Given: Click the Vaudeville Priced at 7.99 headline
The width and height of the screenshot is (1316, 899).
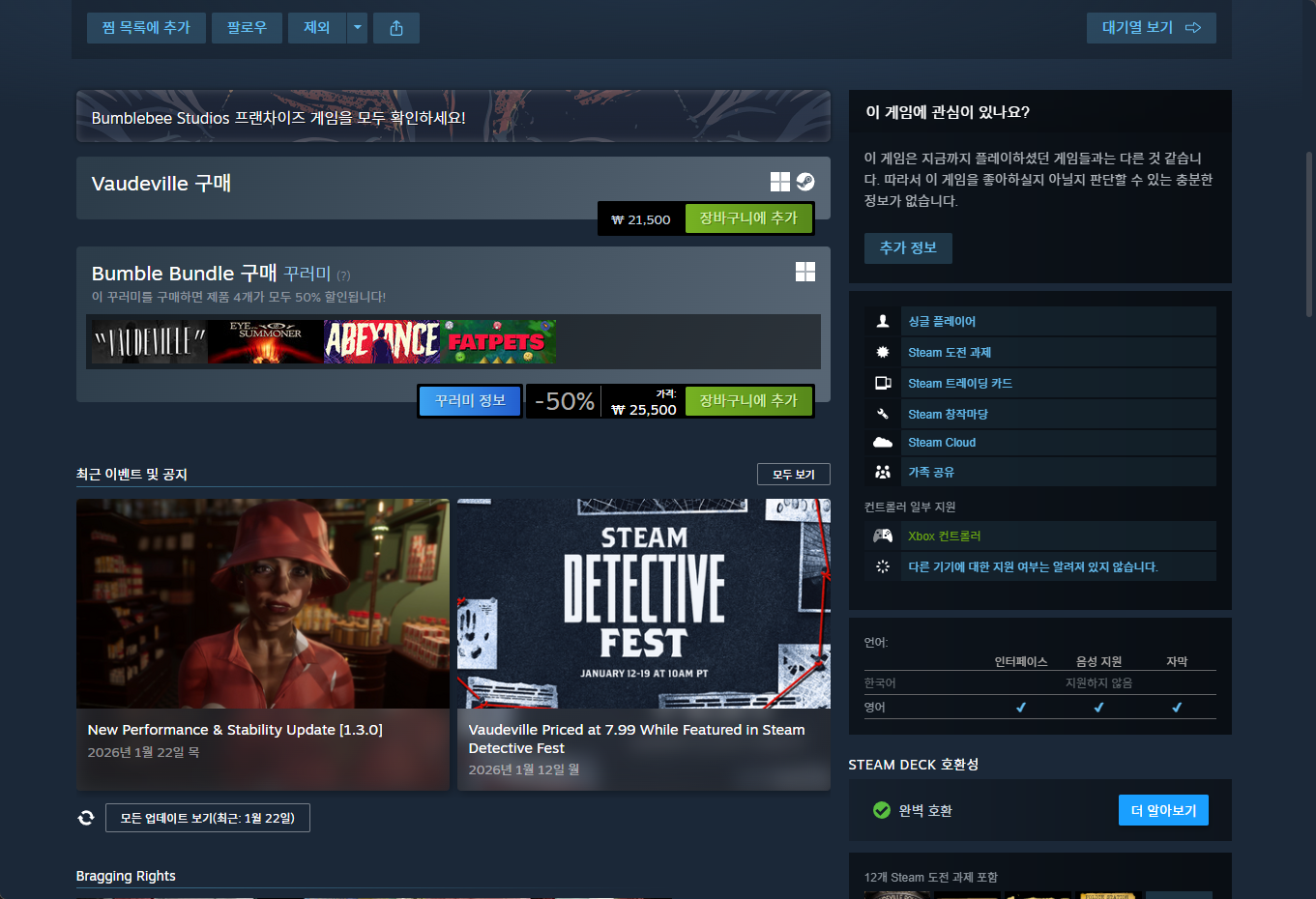Looking at the screenshot, I should pyautogui.click(x=636, y=739).
